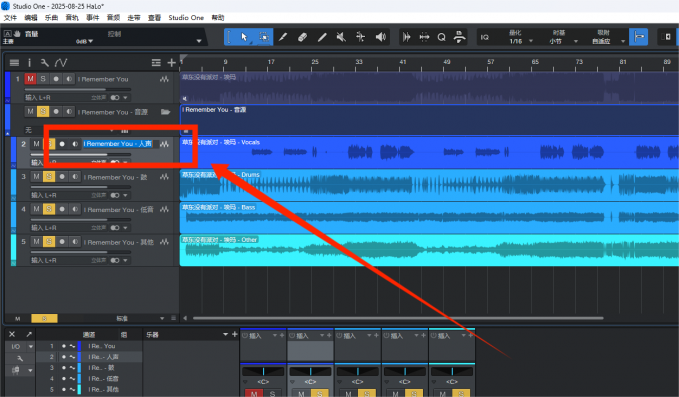Open the mixer wrench settings icon
This screenshot has width=679, height=397.
(19, 358)
